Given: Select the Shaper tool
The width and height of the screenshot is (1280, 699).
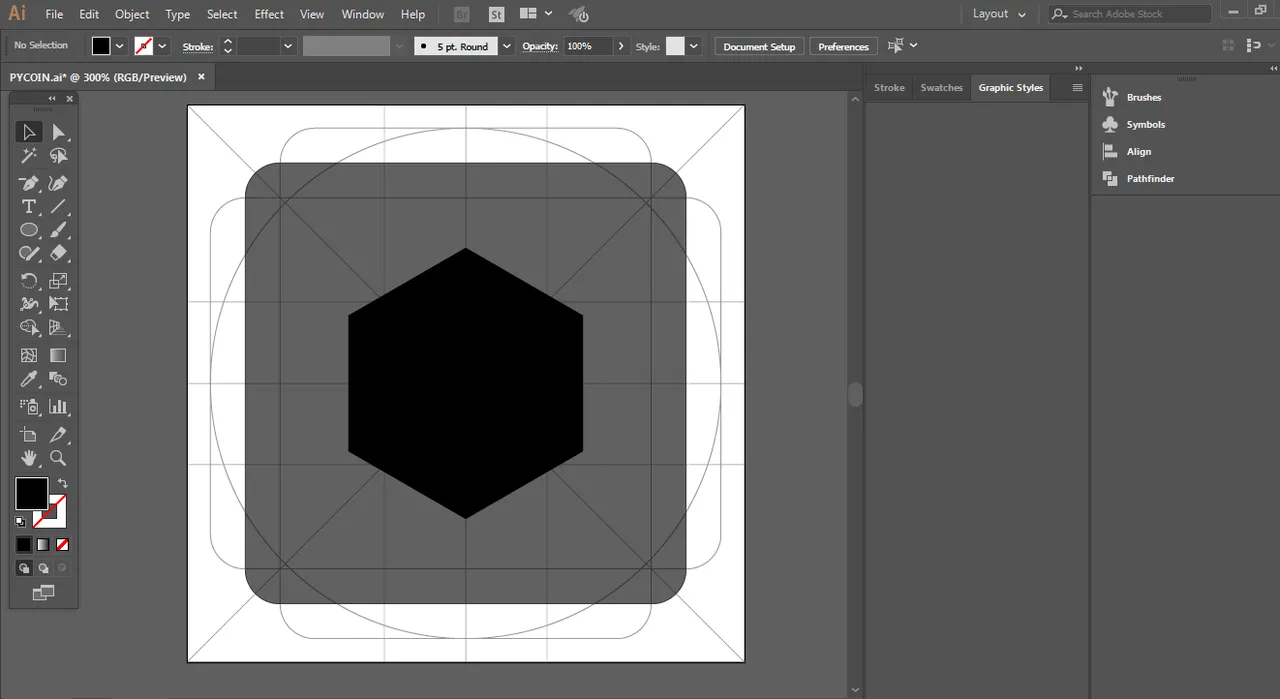Looking at the screenshot, I should pyautogui.click(x=29, y=254).
